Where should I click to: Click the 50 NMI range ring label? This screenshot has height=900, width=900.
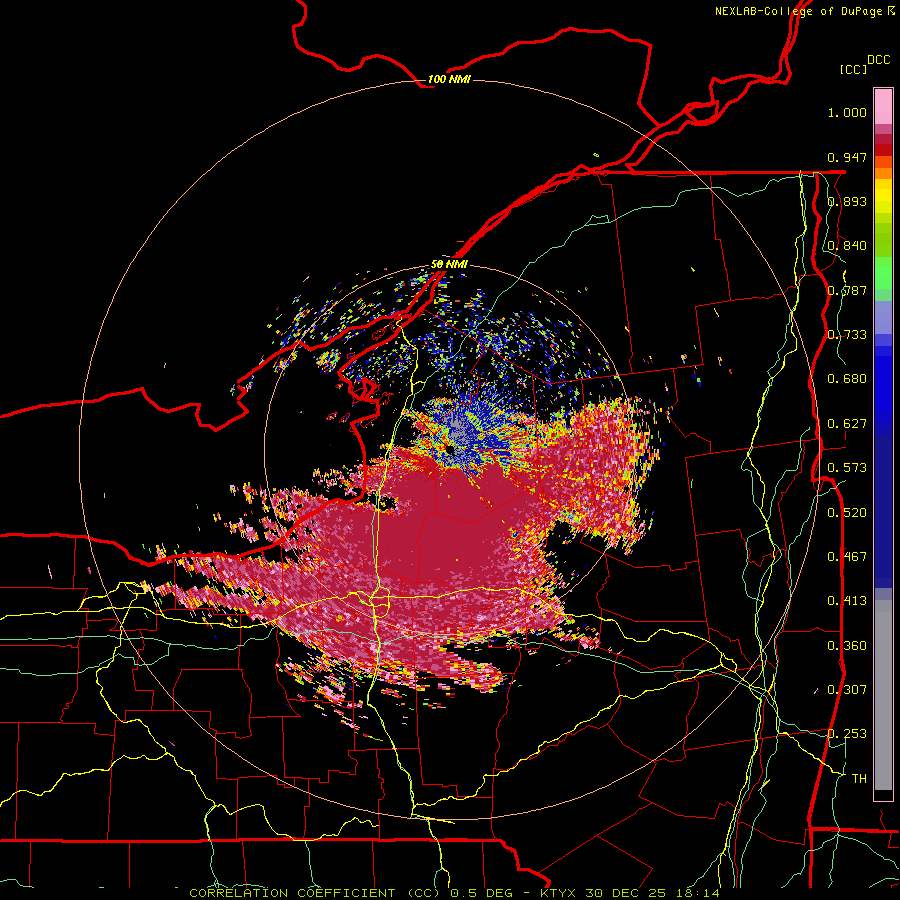[449, 265]
